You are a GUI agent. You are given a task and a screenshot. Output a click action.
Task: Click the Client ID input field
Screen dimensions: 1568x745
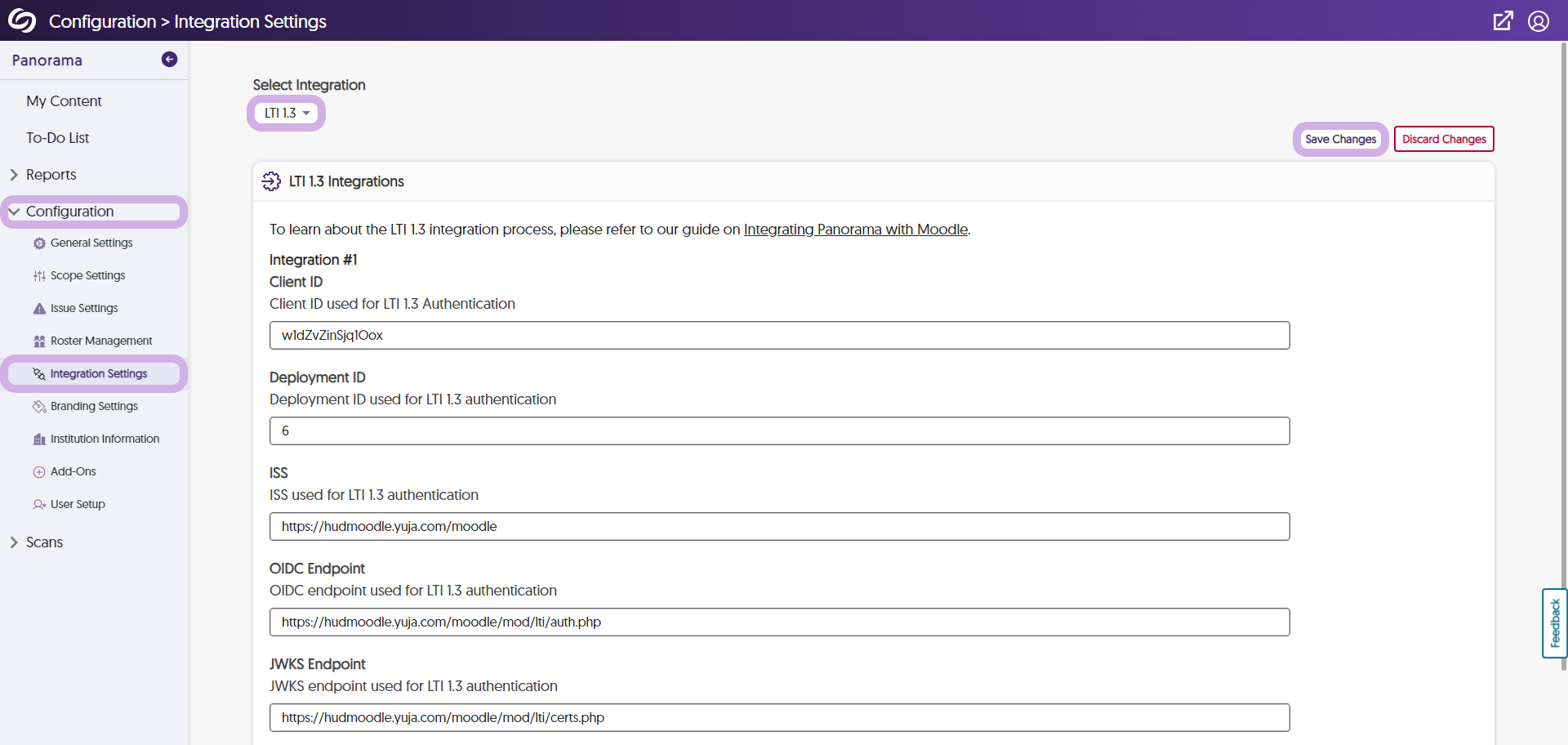click(779, 336)
